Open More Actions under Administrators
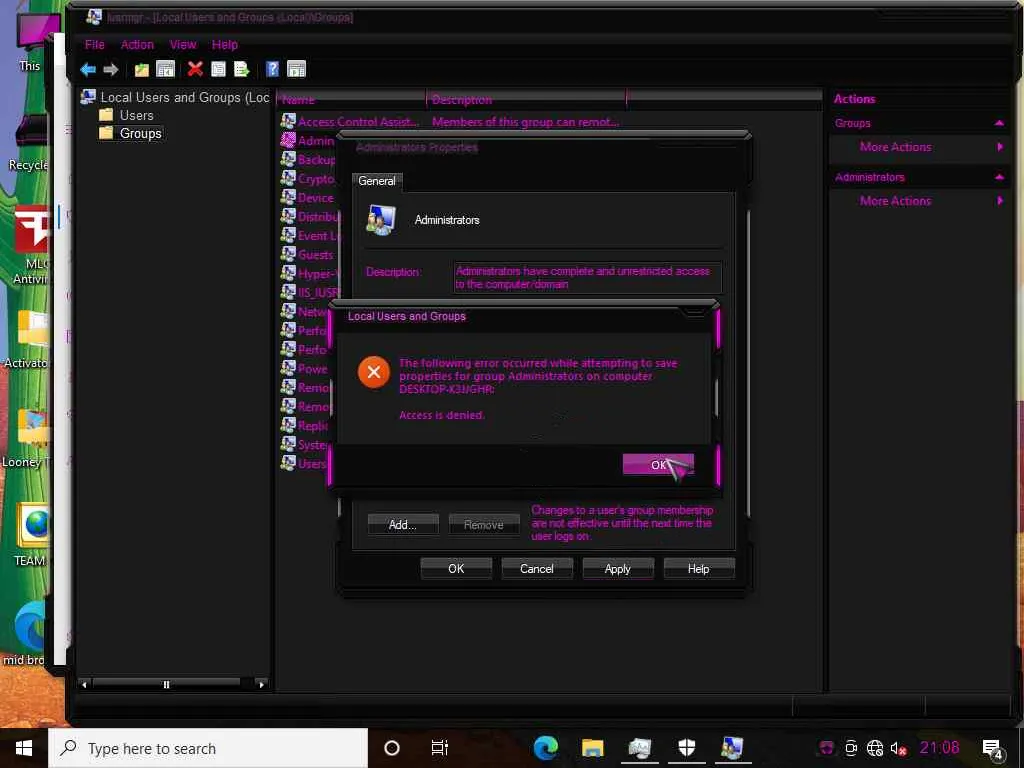Screen dimensions: 1024x768 895,201
